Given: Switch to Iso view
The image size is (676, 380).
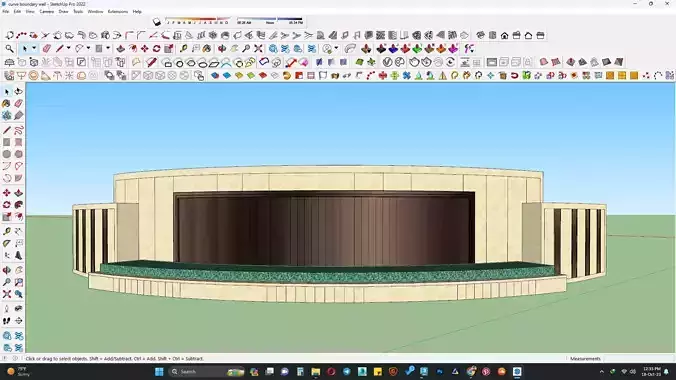Looking at the screenshot, I should coord(480,35).
